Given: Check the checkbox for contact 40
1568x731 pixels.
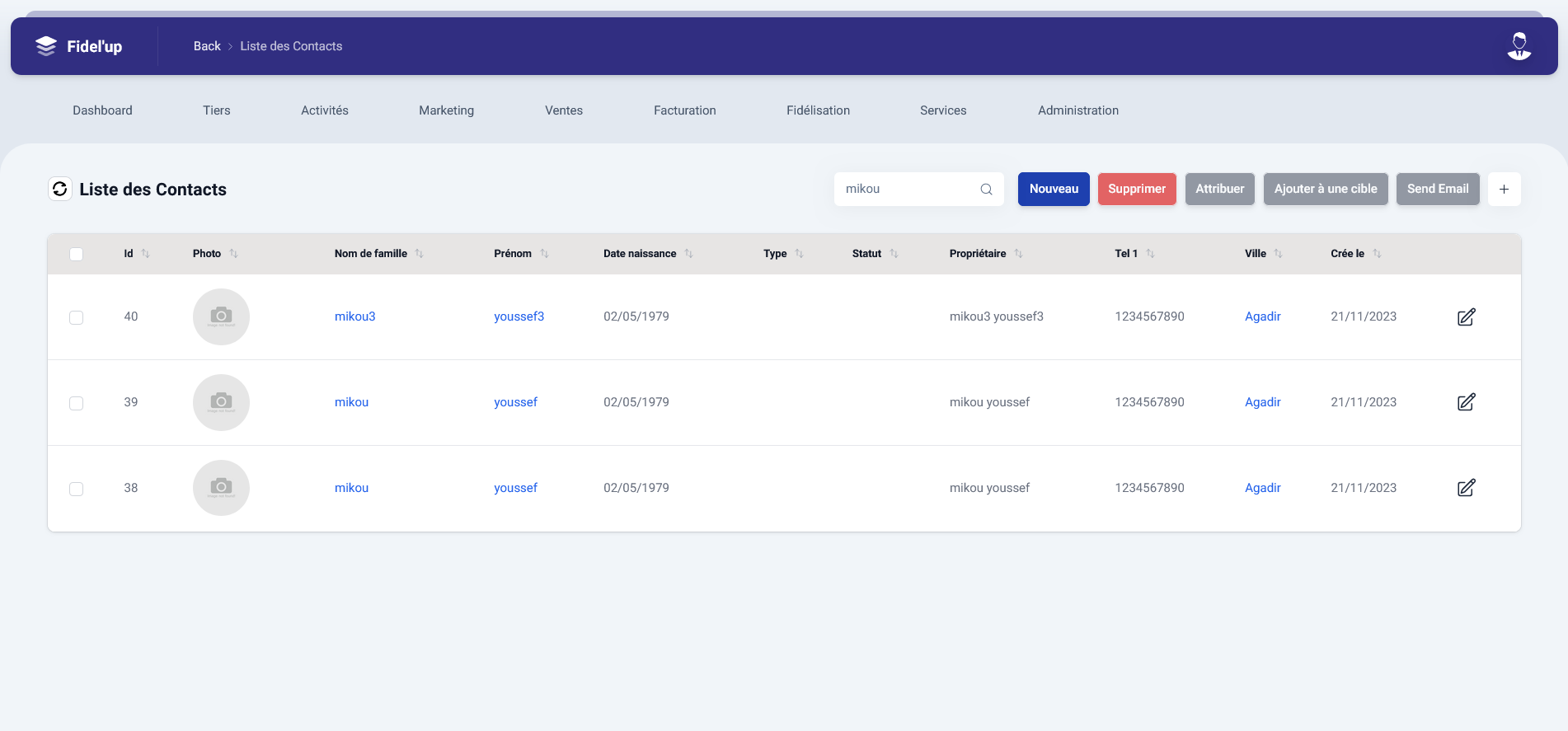Looking at the screenshot, I should tap(77, 317).
